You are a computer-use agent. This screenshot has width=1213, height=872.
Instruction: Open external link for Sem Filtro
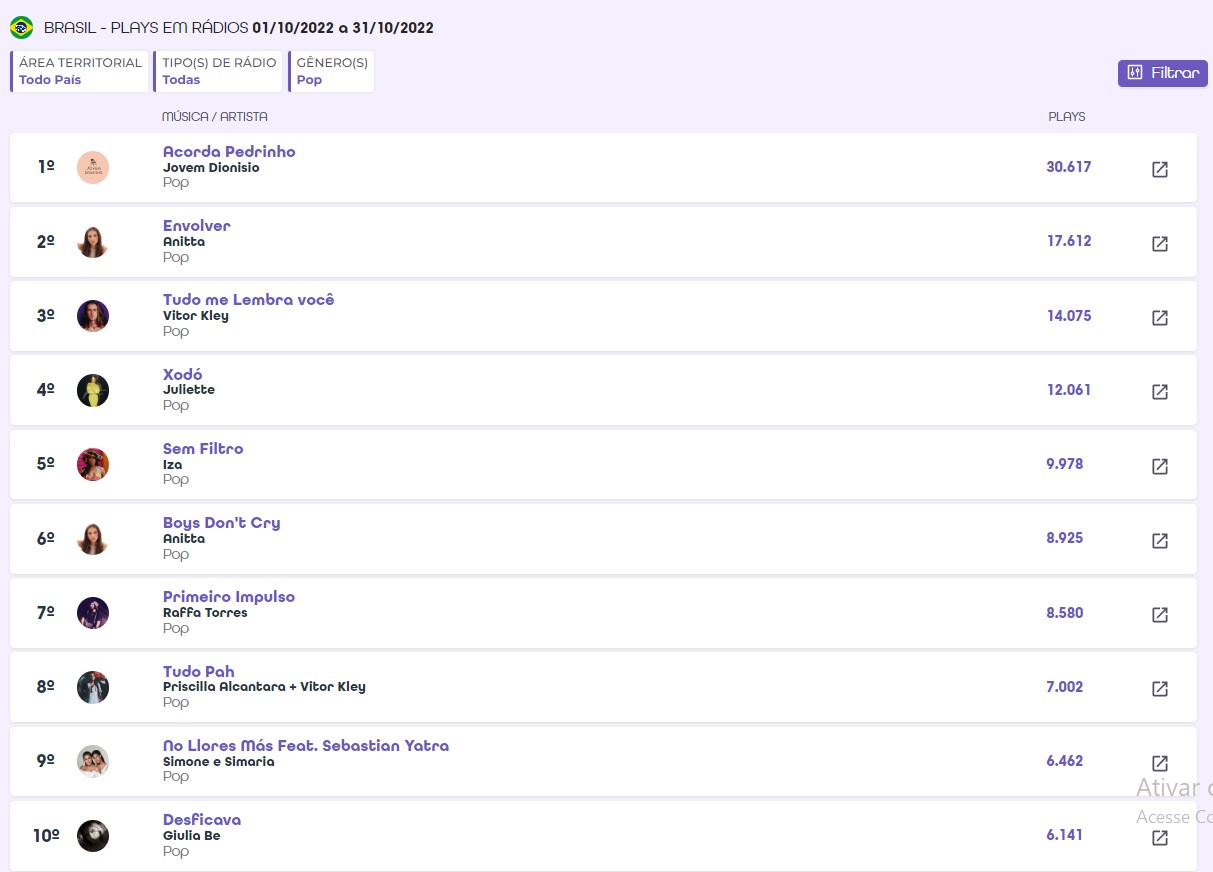[1160, 466]
